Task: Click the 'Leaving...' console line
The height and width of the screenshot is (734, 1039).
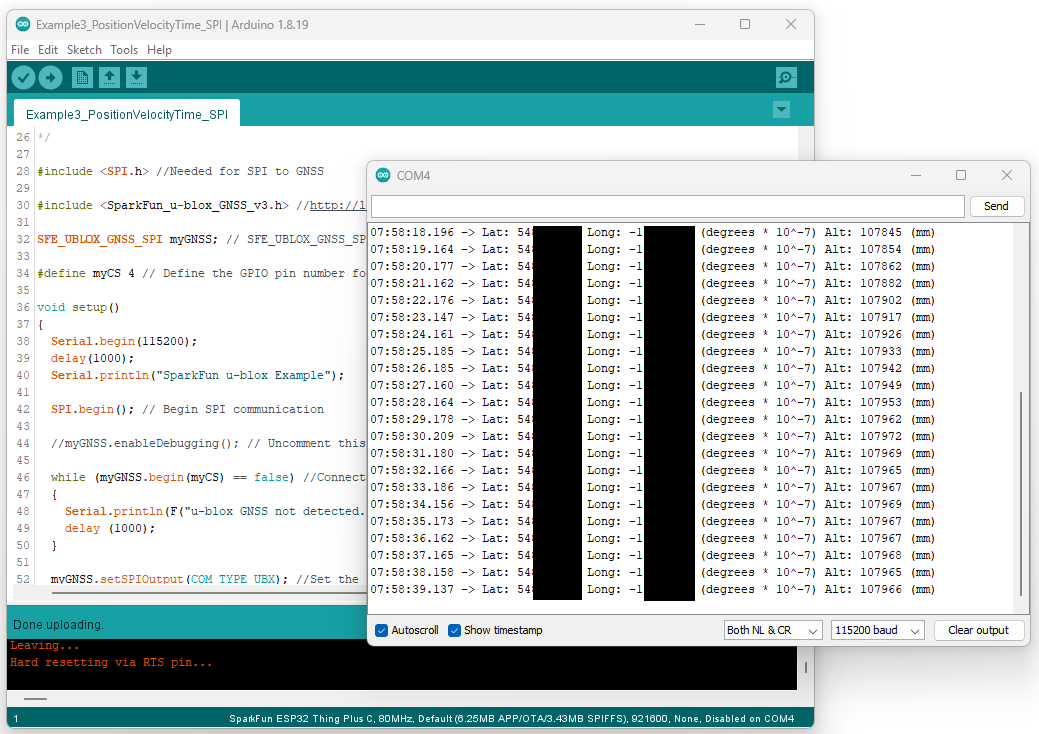Action: click(x=44, y=645)
